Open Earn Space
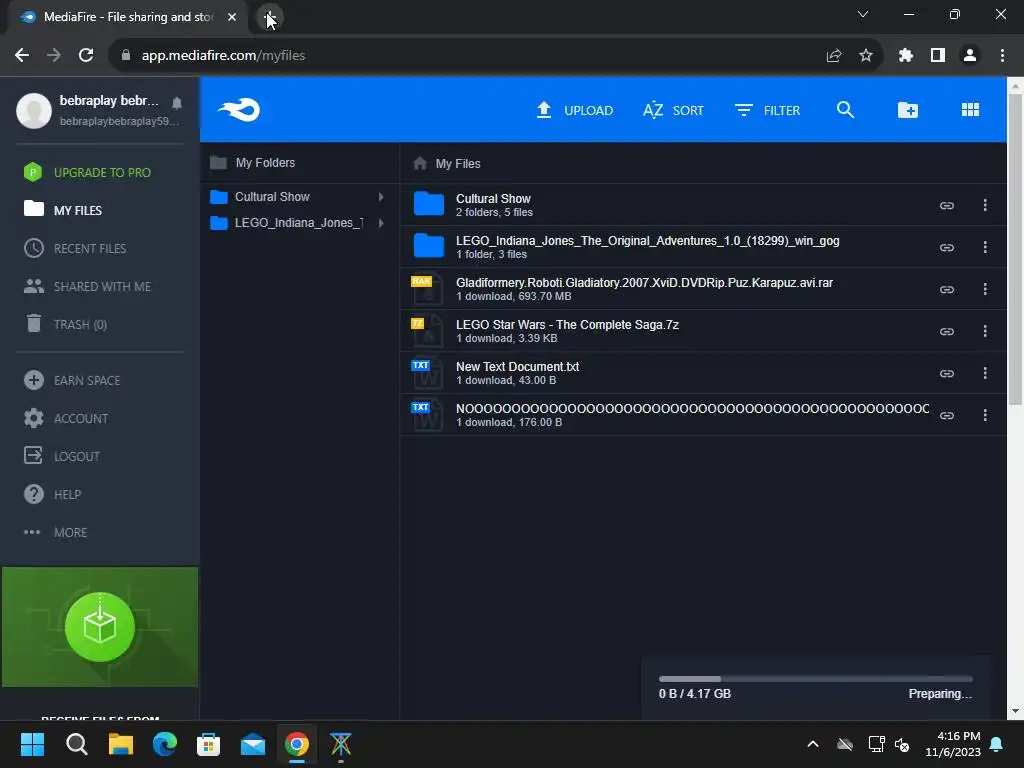This screenshot has height=768, width=1024. [72, 380]
